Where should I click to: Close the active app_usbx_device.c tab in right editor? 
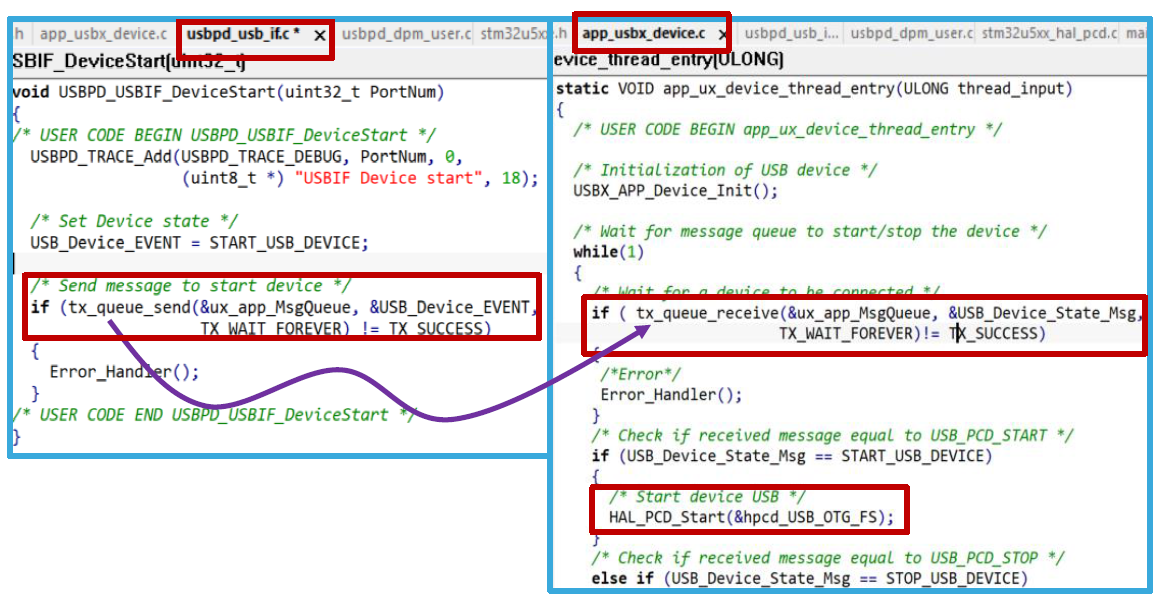pos(723,34)
